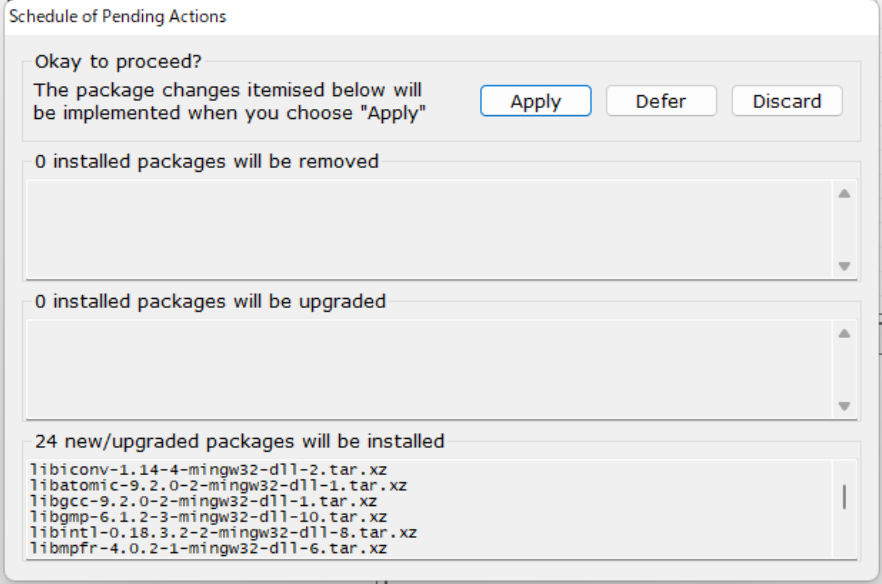
Task: Select libintl-0.18.3.2-2-mingw32-dll-8.tar.xz entry
Action: click(223, 533)
